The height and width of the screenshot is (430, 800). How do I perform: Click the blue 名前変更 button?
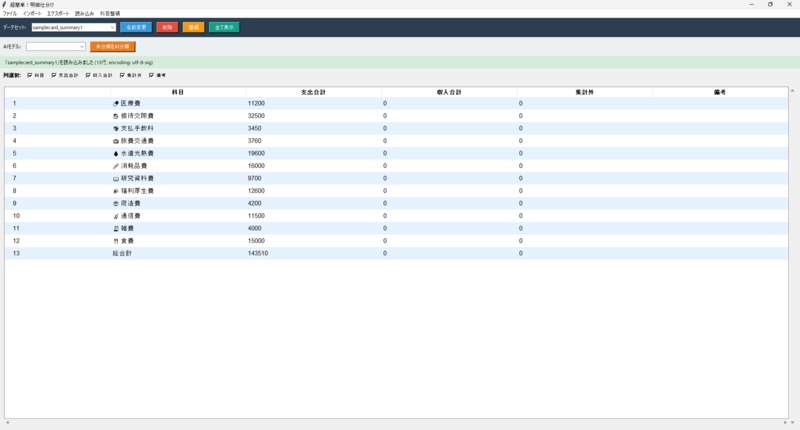tap(136, 28)
